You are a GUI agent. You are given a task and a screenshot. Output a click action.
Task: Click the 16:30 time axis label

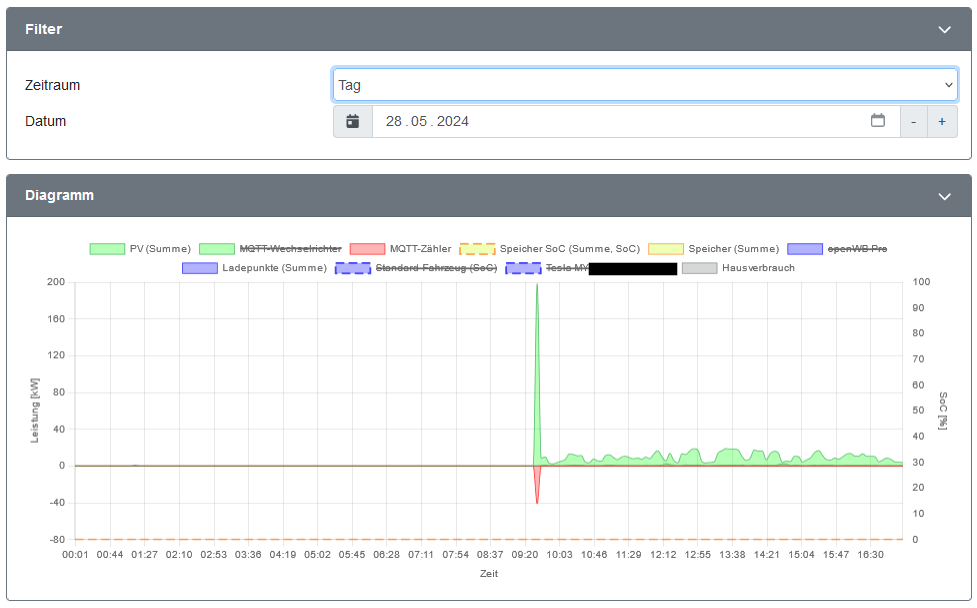tap(870, 554)
